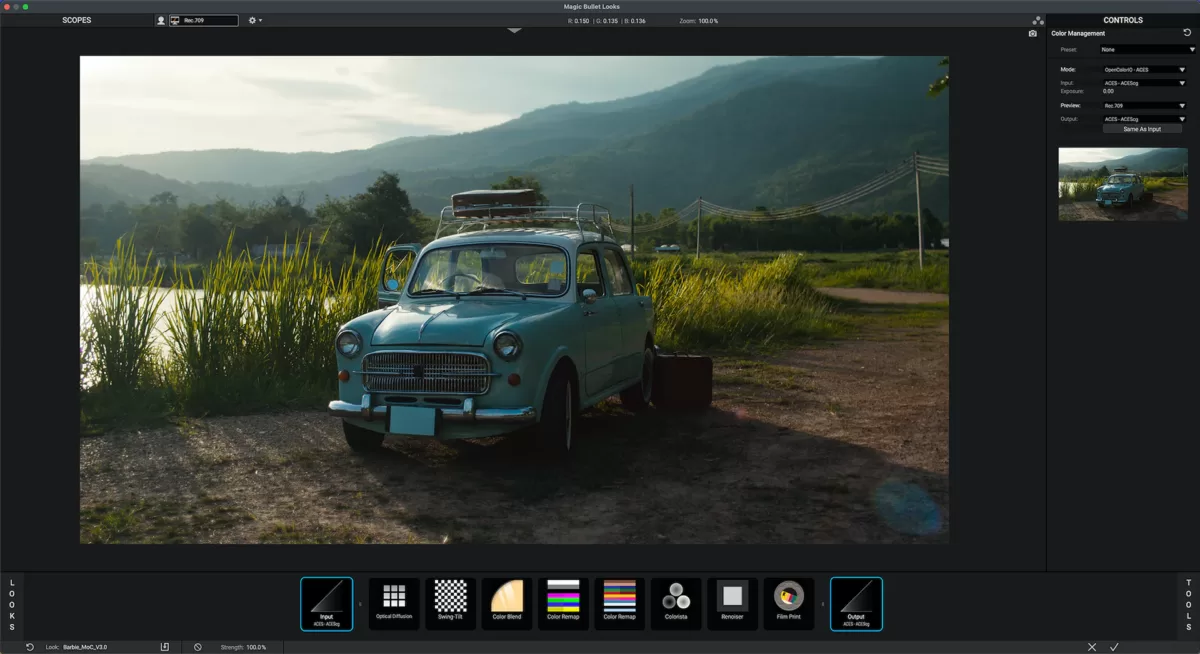This screenshot has height=654, width=1200.
Task: Click the G: 0.135 readout
Action: [606, 20]
